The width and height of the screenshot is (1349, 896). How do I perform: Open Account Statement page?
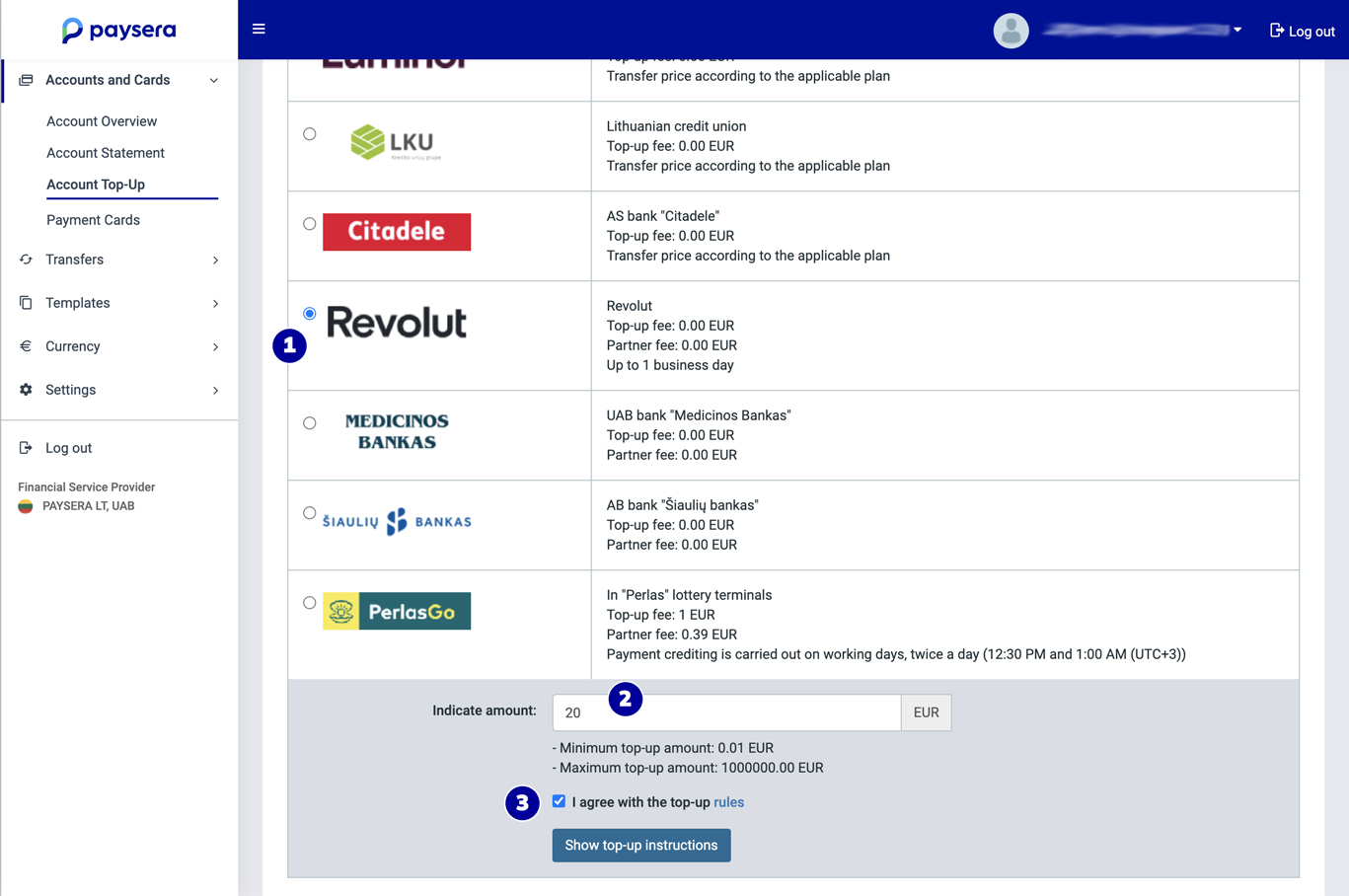(x=106, y=153)
